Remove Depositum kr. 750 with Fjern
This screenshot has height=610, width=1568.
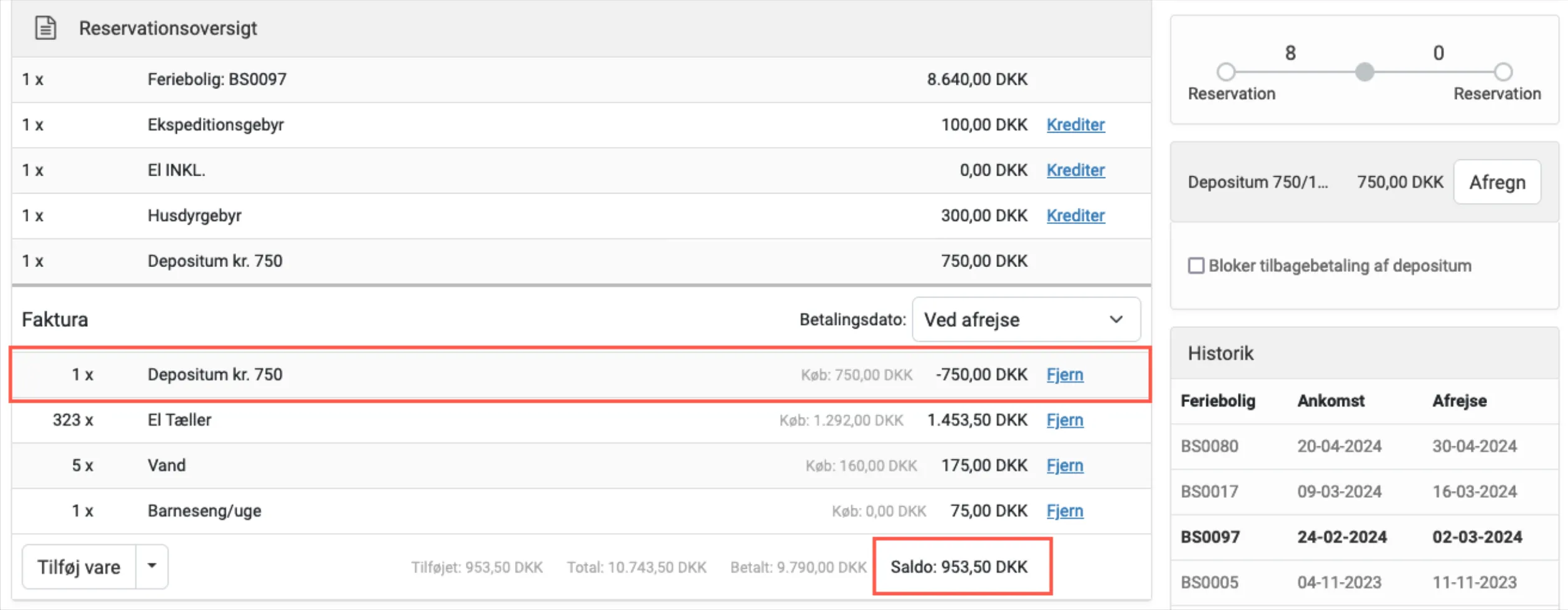pos(1064,375)
